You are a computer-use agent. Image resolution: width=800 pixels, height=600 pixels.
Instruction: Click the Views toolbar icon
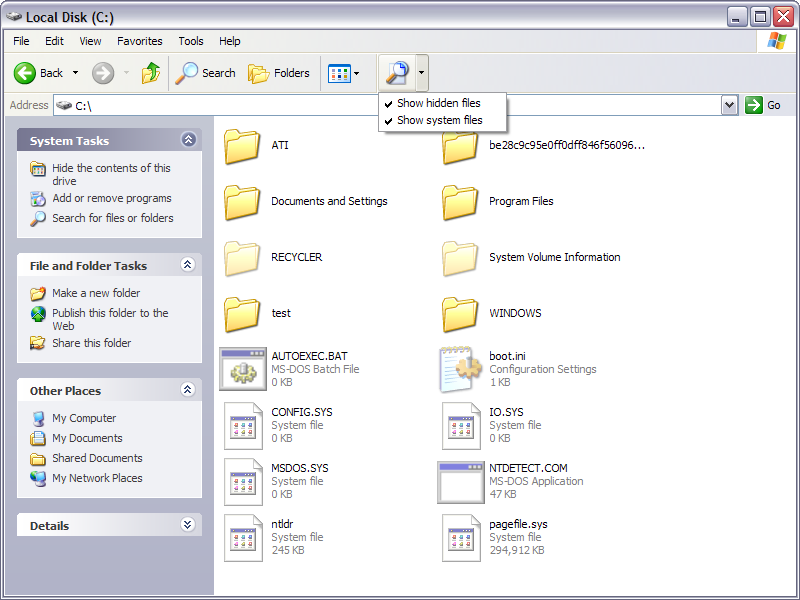click(x=339, y=73)
